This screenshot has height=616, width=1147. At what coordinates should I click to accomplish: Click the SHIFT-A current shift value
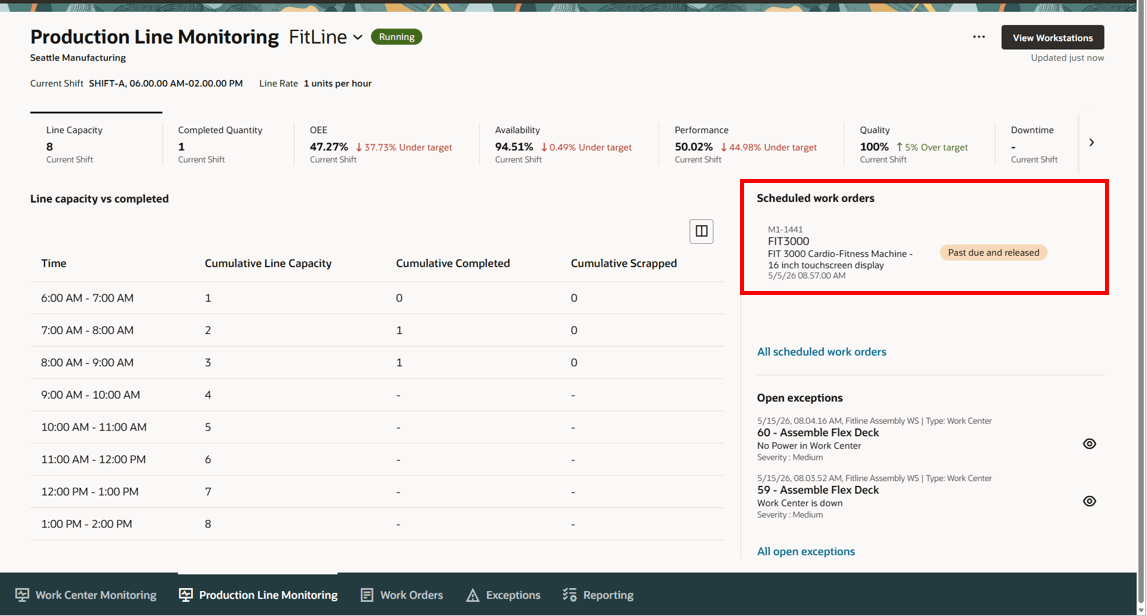click(x=166, y=83)
